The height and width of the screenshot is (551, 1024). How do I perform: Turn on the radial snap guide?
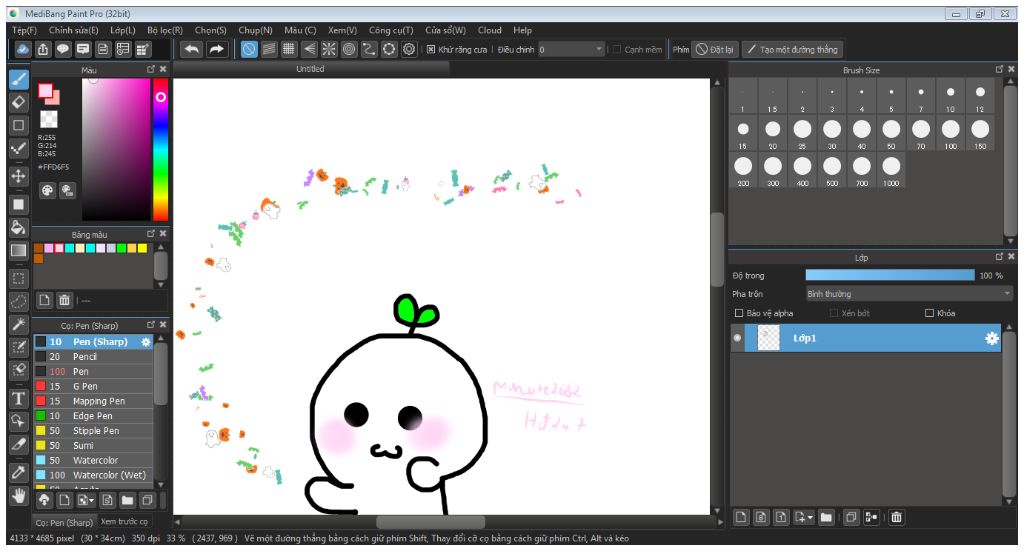tap(329, 49)
